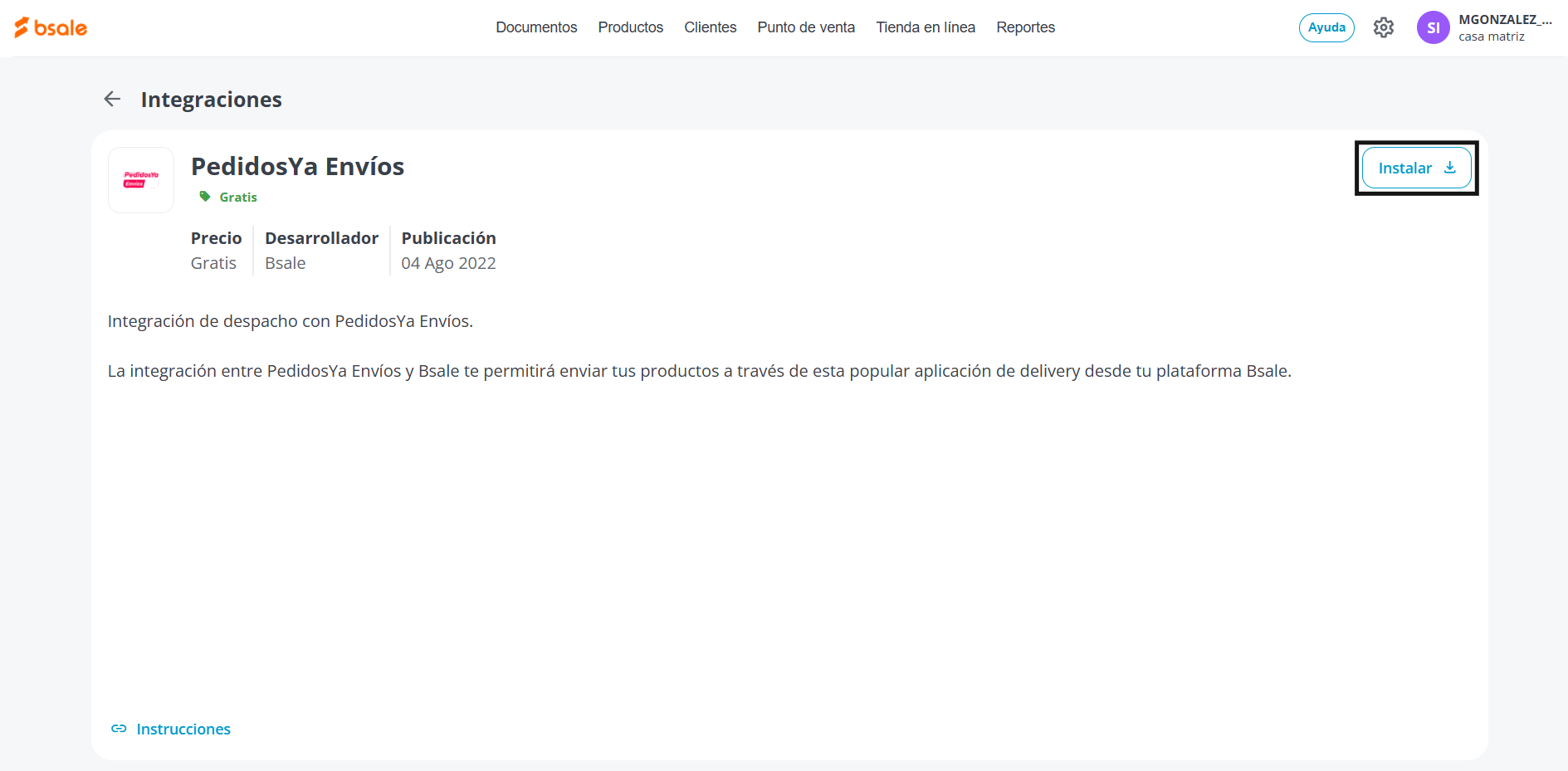The image size is (1568, 771).
Task: Click the PedidosYa Envíos title
Action: pyautogui.click(x=297, y=167)
